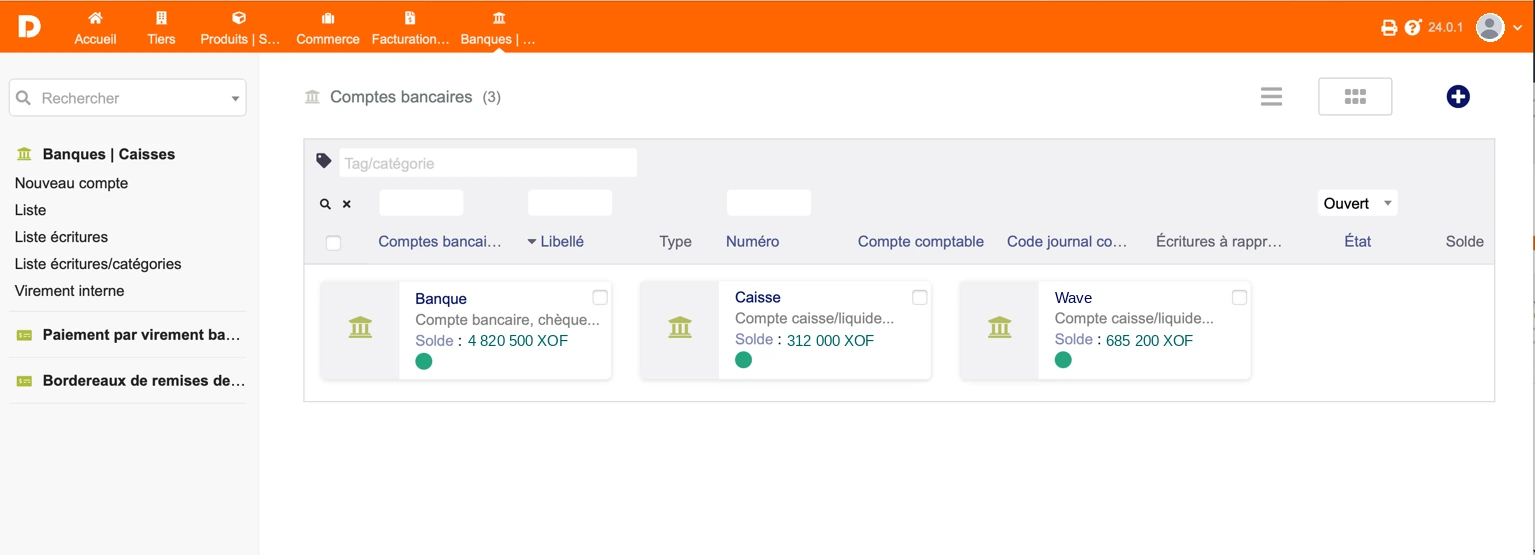Click the printer icon in top bar
The height and width of the screenshot is (555, 1535).
pos(1389,28)
